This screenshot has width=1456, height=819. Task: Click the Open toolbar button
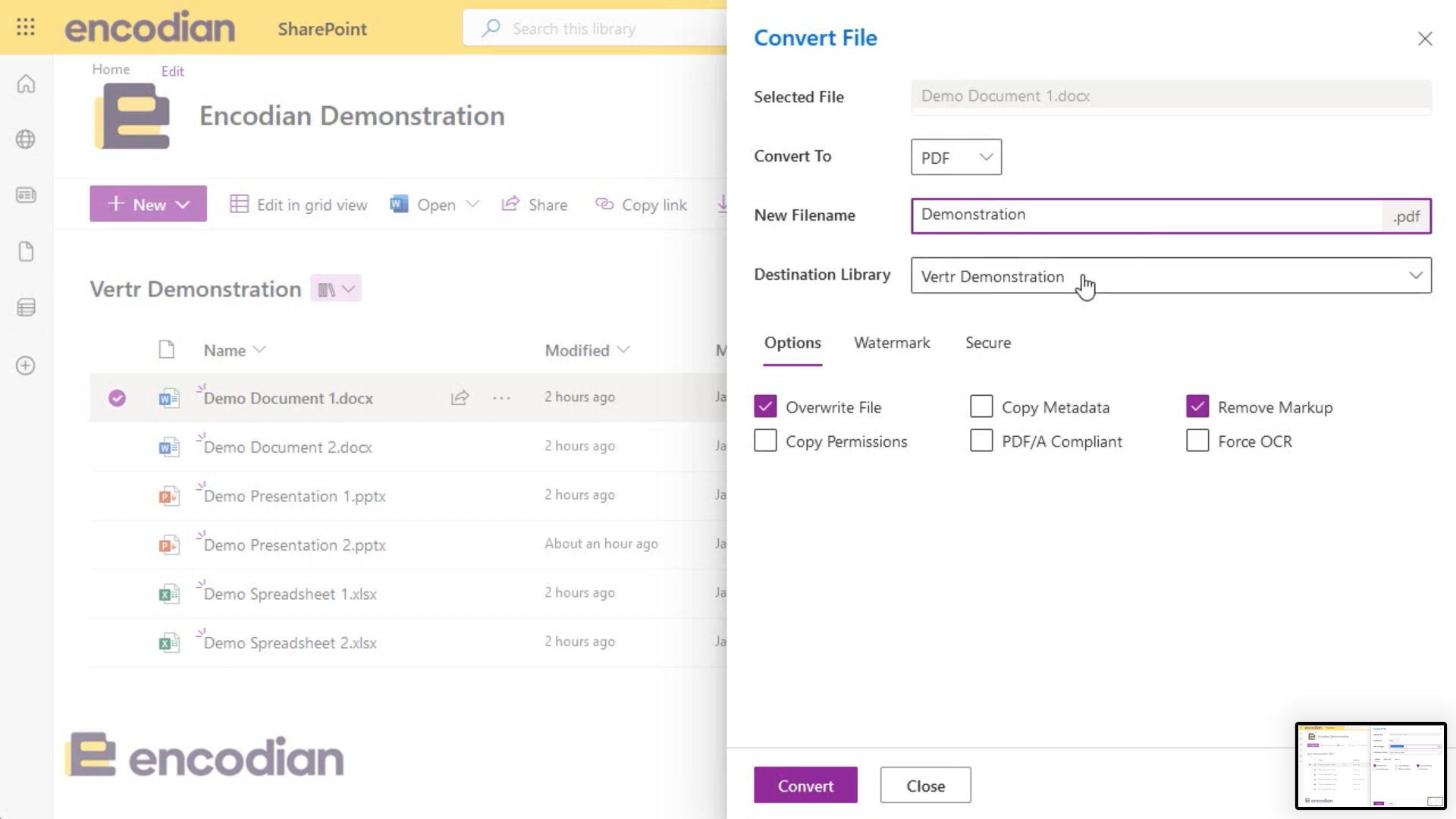(x=423, y=205)
